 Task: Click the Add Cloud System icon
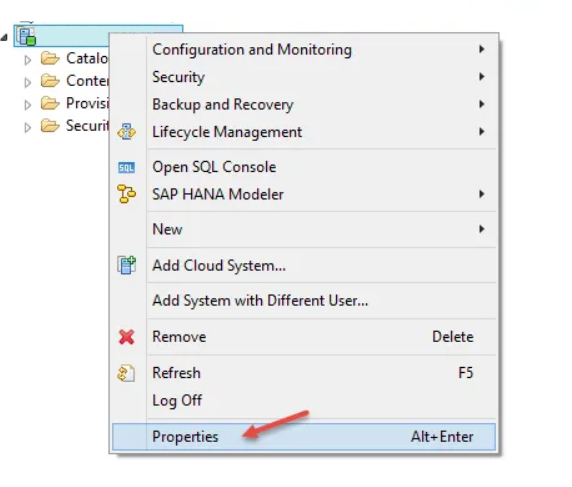click(x=126, y=265)
